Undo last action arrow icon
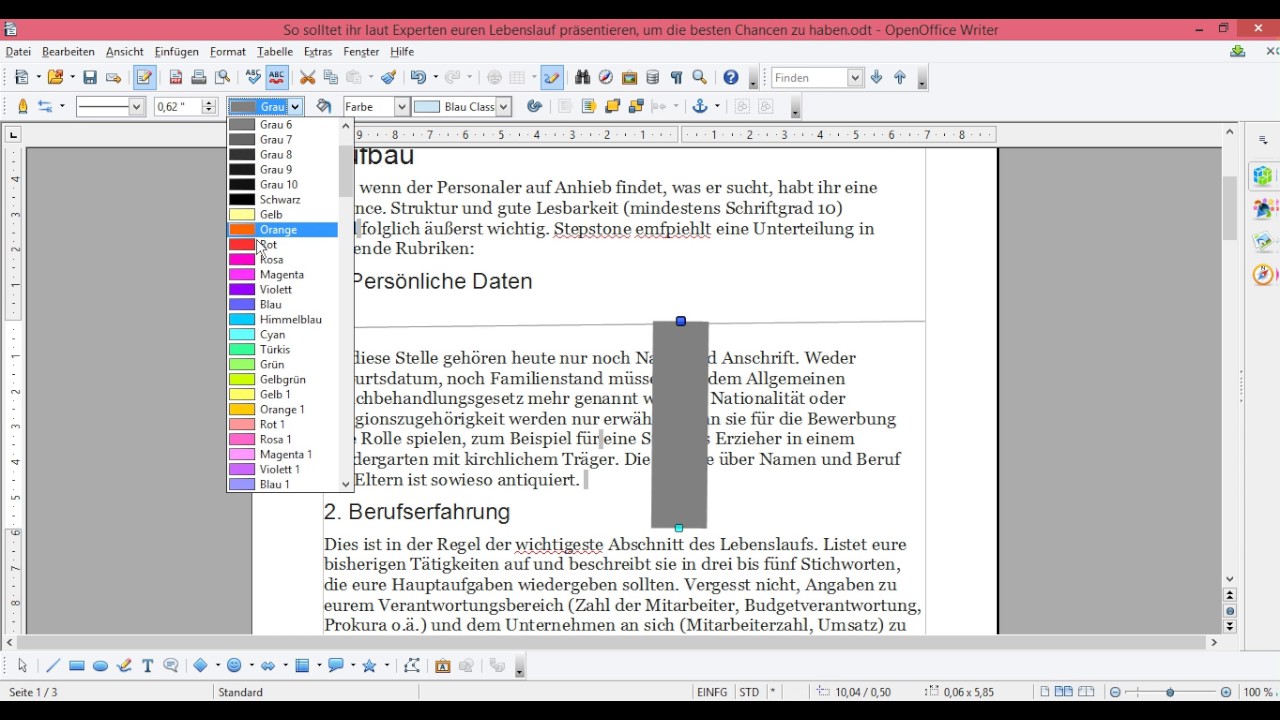Viewport: 1280px width, 720px height. [x=417, y=77]
